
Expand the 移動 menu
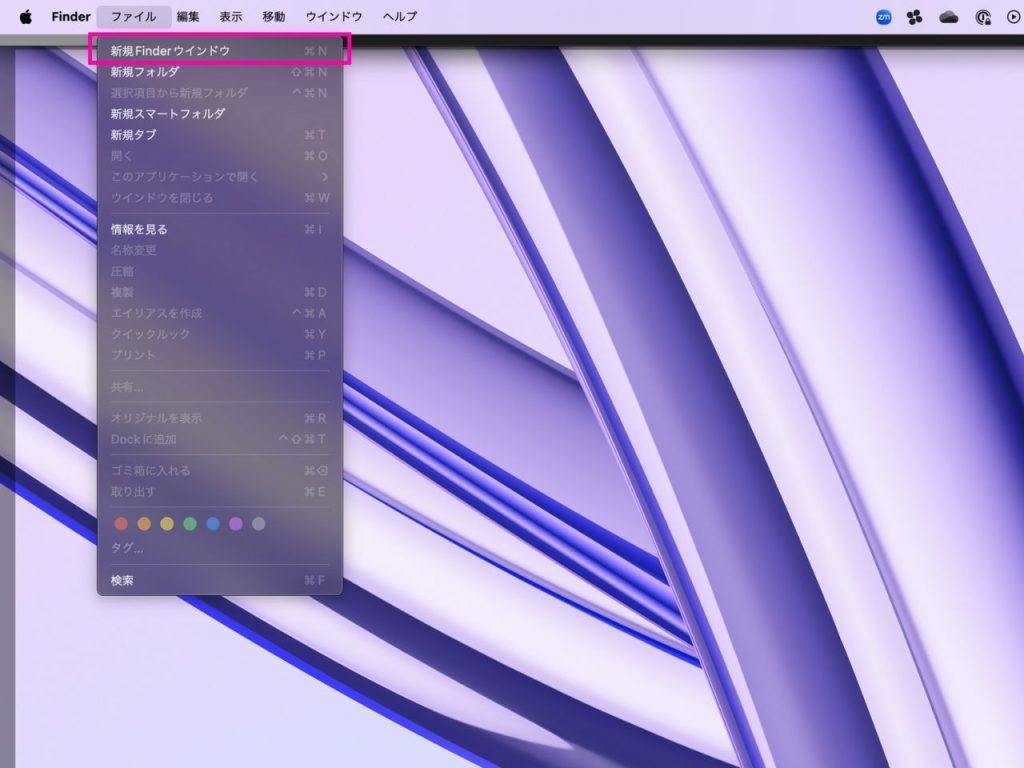pyautogui.click(x=273, y=16)
